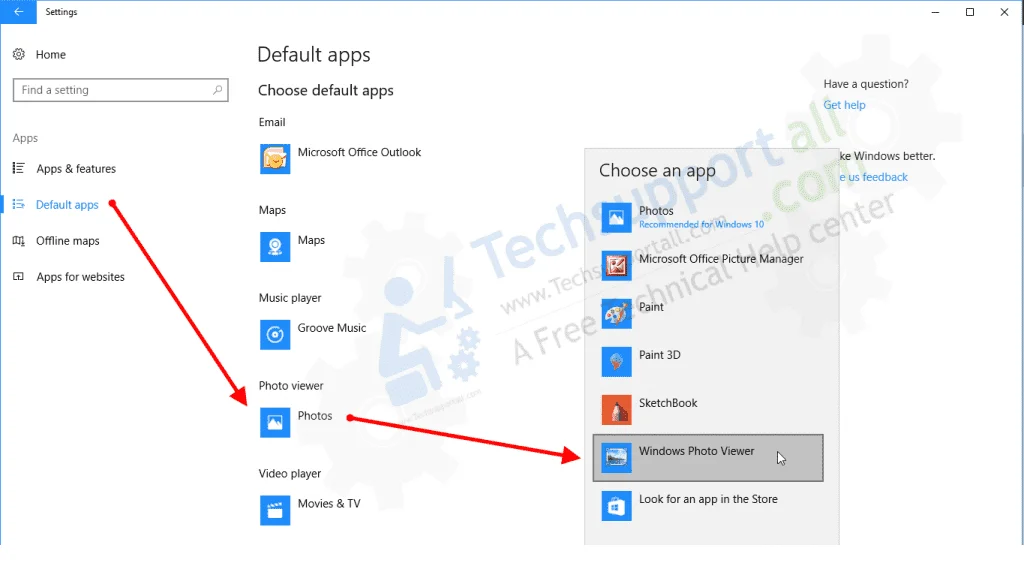Click the Paint 3D icon
The image size is (1024, 584).
pyautogui.click(x=616, y=362)
